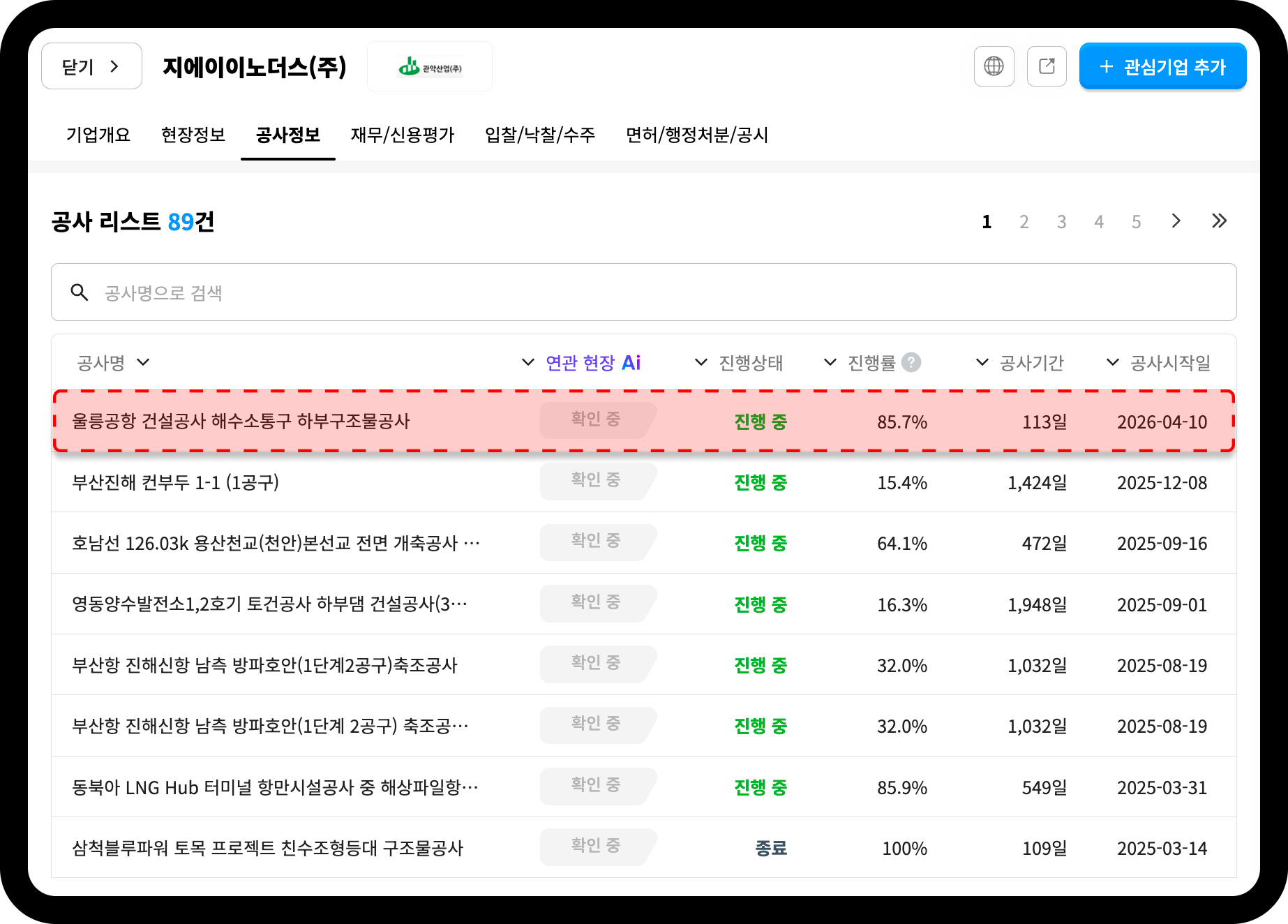1288x924 pixels.
Task: Open 호남선 126.03k 용산천교 project row
Action: (x=643, y=543)
